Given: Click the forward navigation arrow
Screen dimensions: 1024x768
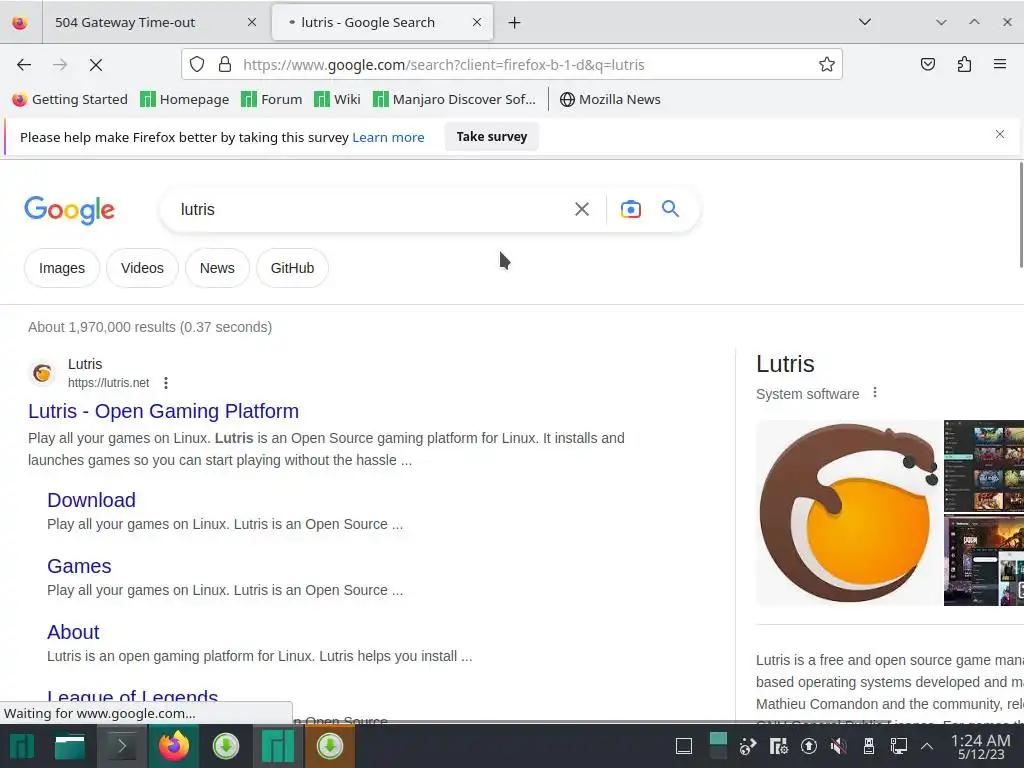Looking at the screenshot, I should [60, 65].
